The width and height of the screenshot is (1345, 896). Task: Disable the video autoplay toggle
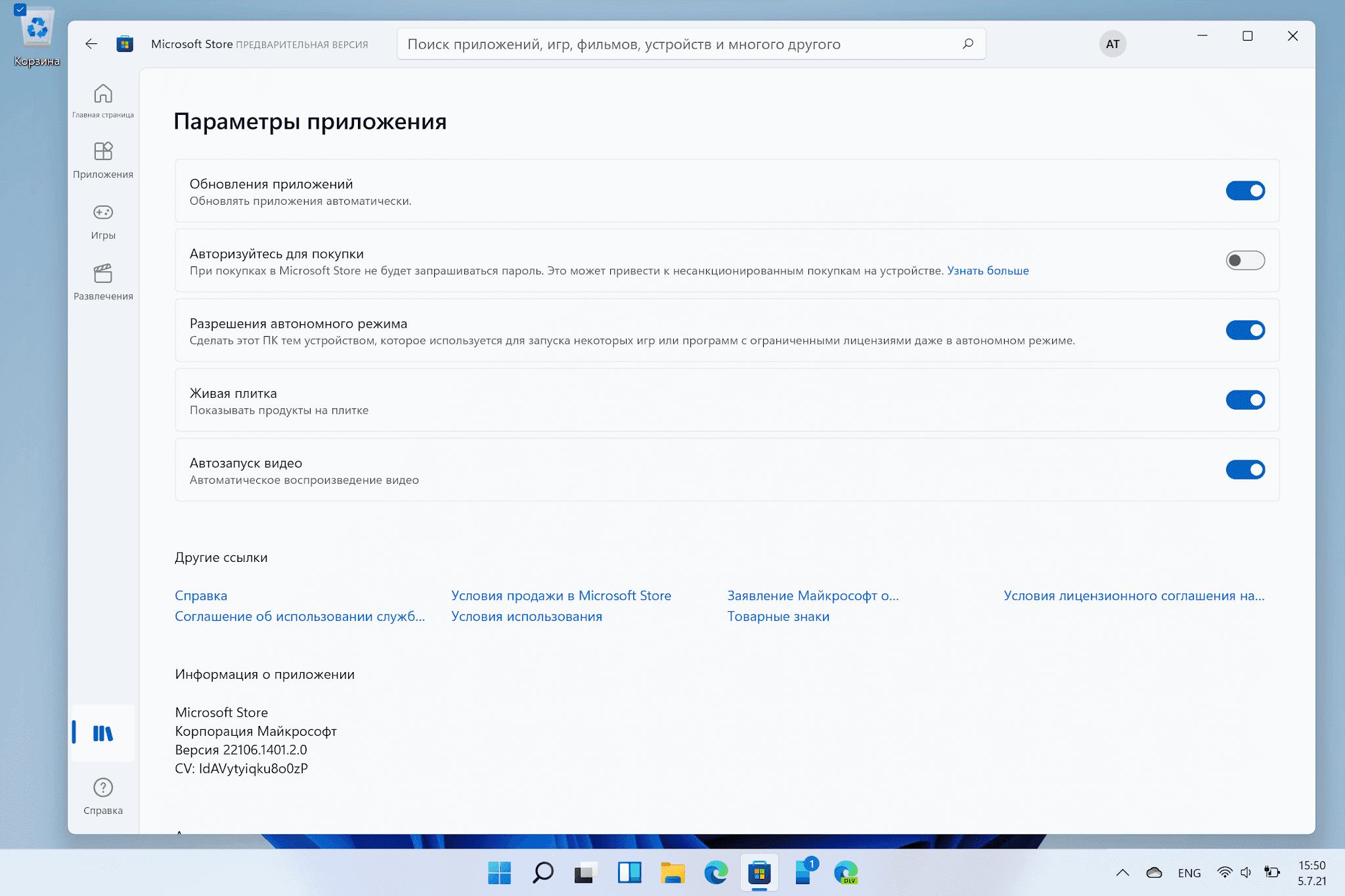point(1245,469)
